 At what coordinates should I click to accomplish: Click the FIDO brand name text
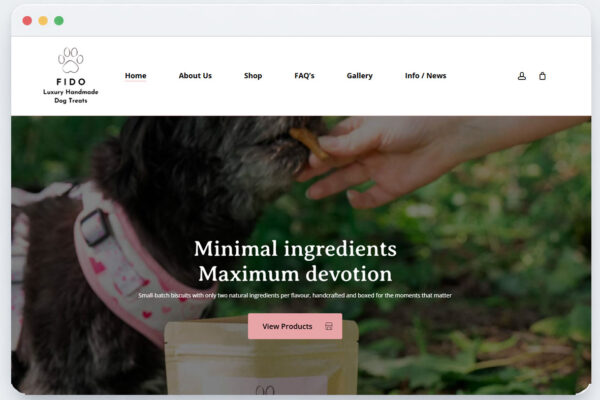tap(71, 82)
